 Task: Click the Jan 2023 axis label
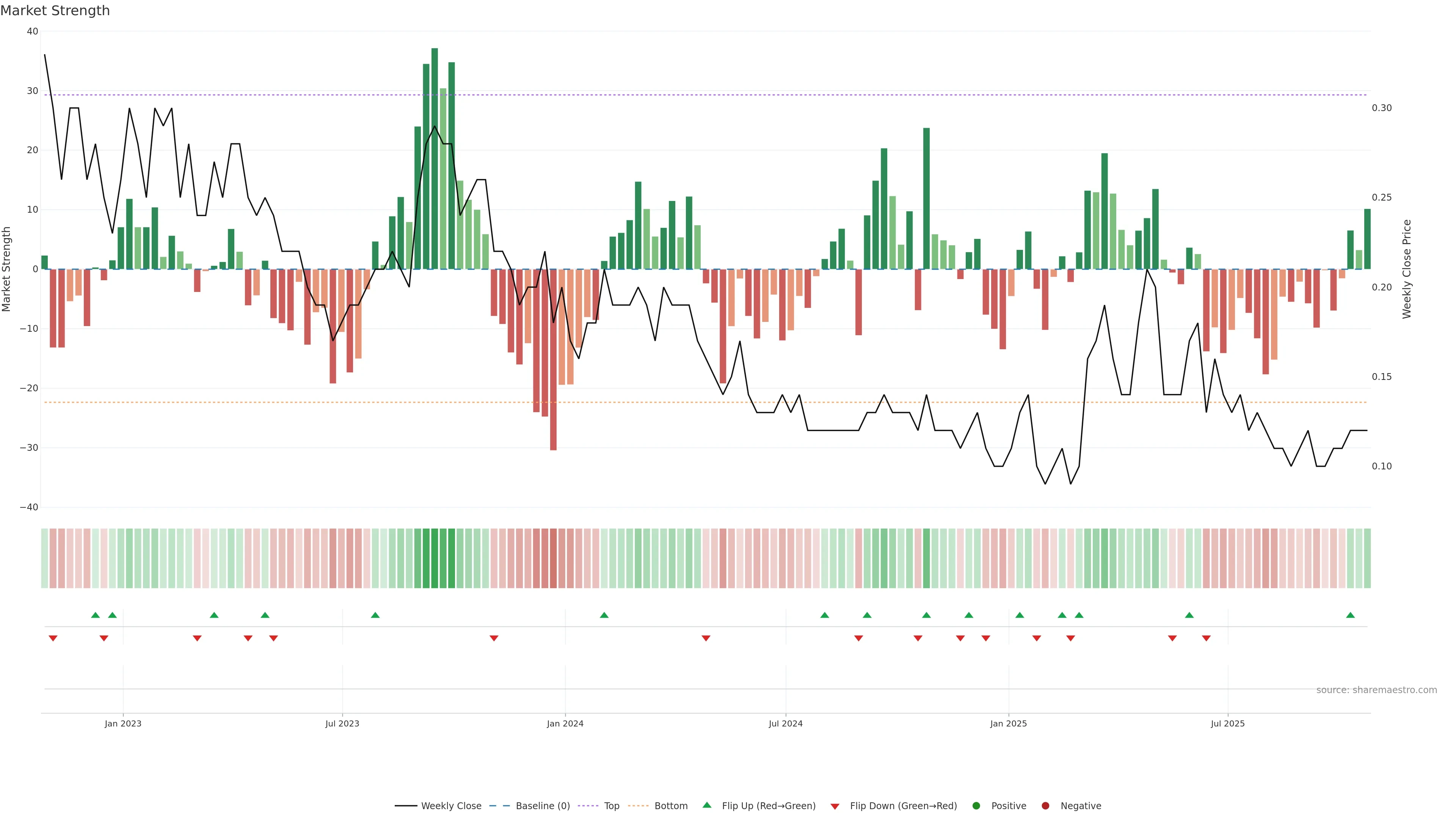click(x=123, y=723)
